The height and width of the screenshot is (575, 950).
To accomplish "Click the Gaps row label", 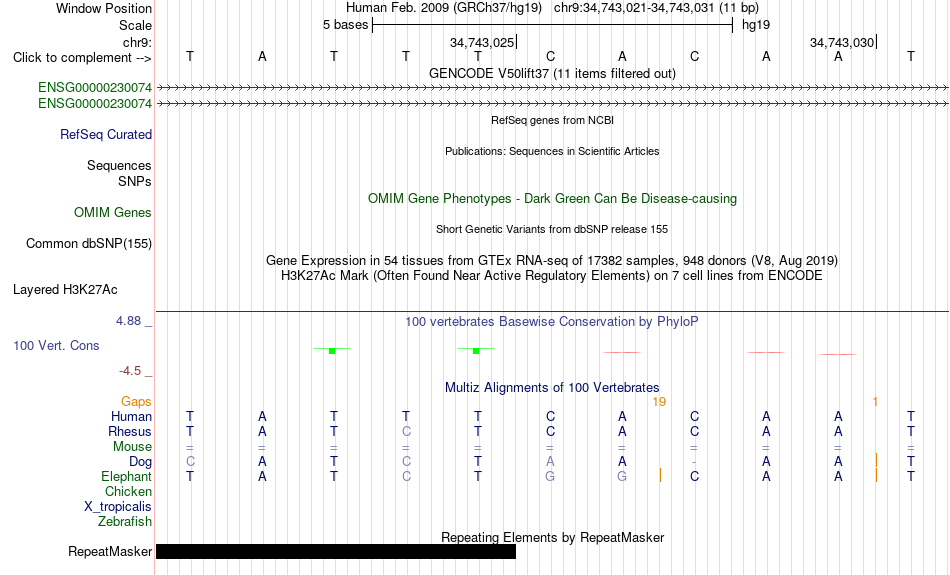I will (x=136, y=402).
